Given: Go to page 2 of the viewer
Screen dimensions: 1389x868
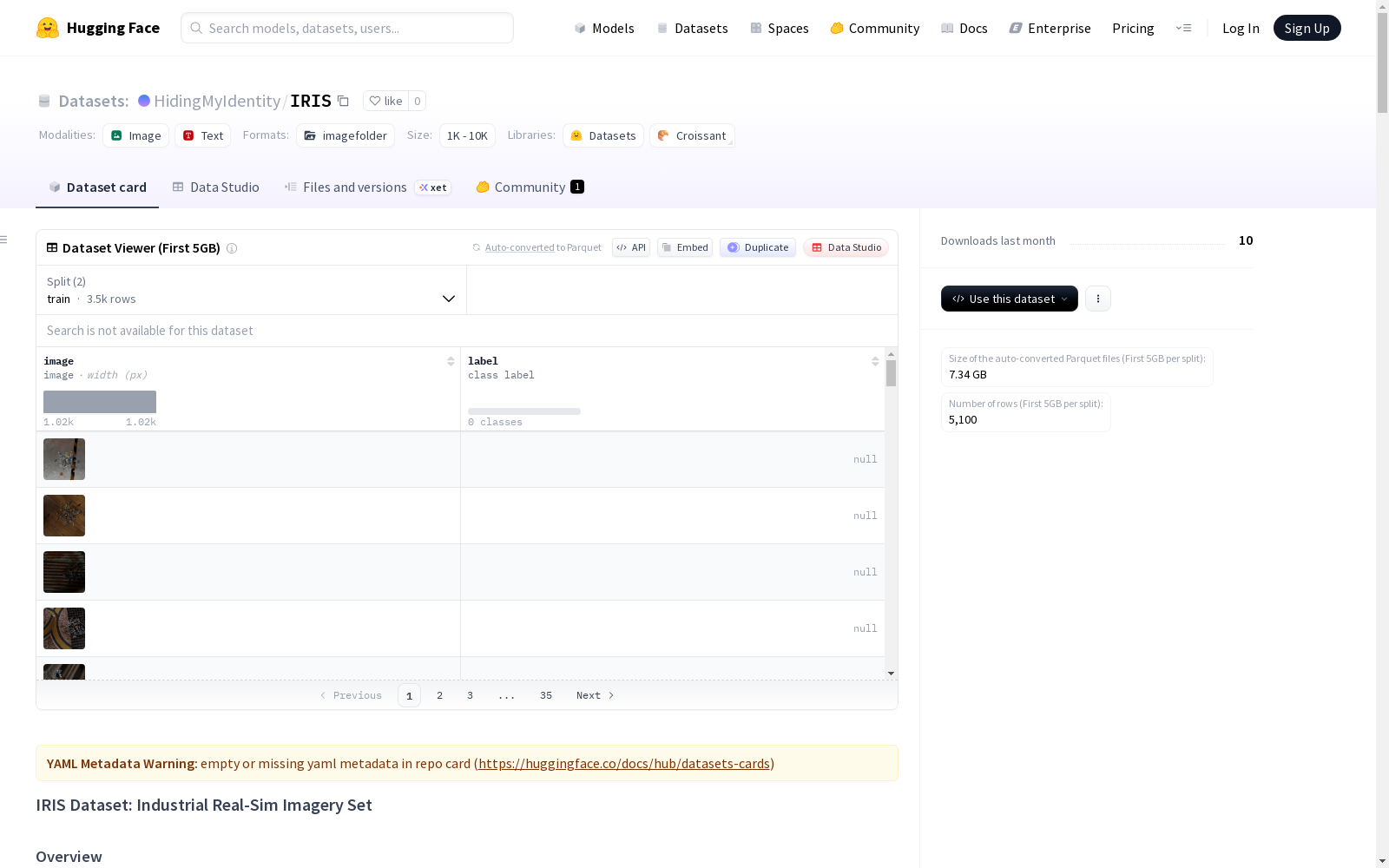Looking at the screenshot, I should (x=440, y=695).
